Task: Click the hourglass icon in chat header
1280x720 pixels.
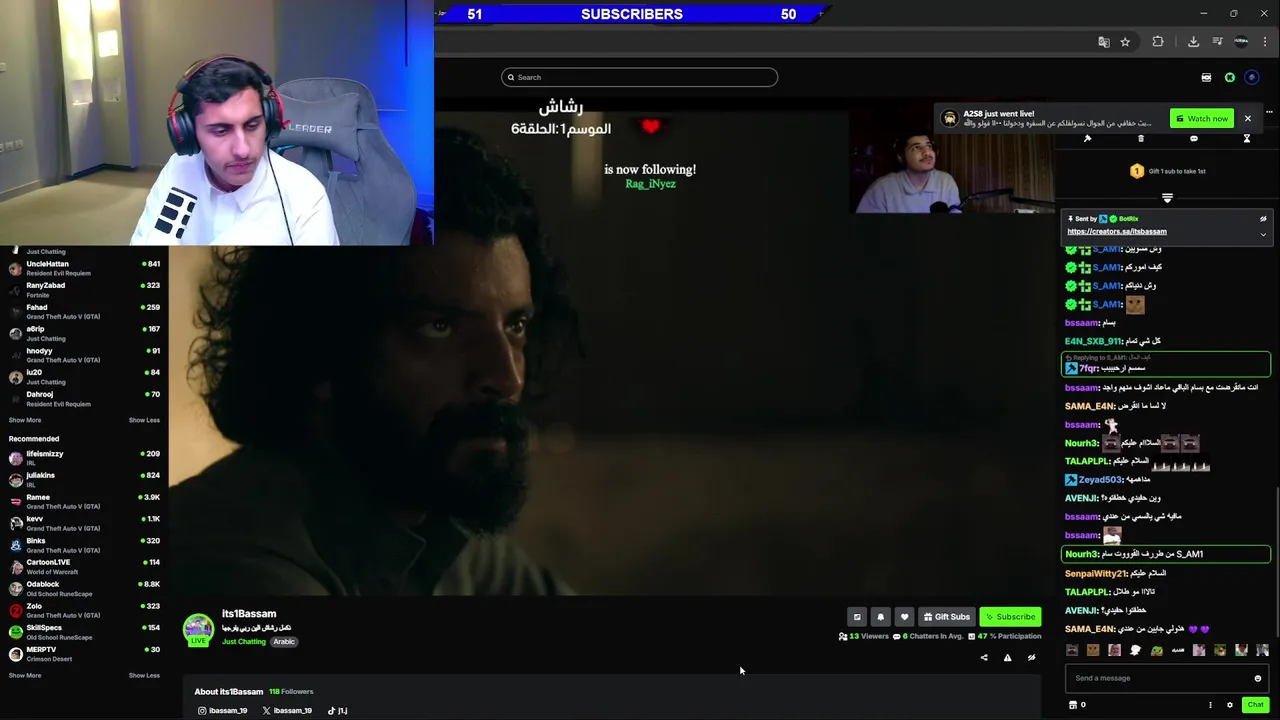Action: [x=1247, y=139]
